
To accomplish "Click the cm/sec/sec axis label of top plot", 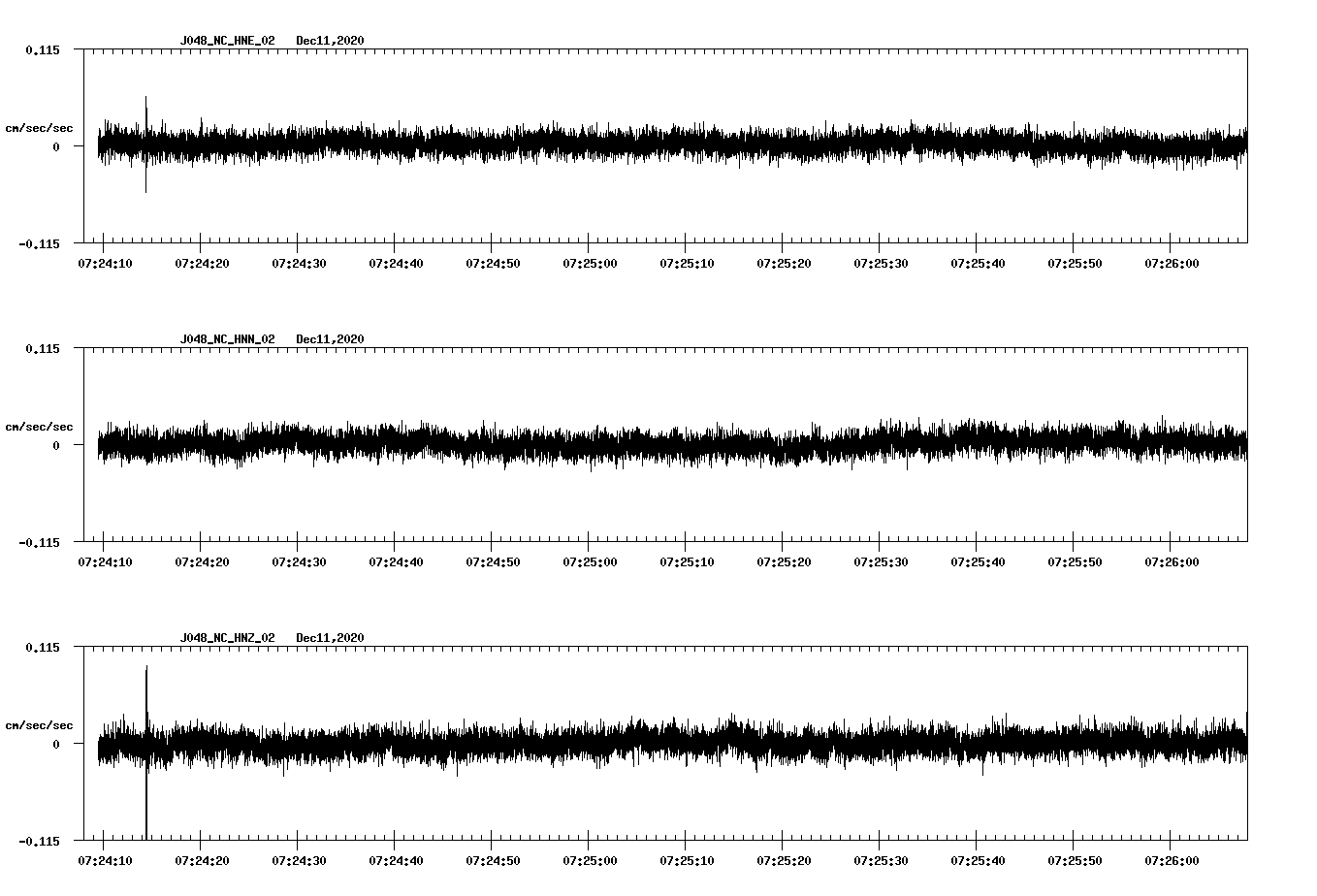I will (x=40, y=127).
